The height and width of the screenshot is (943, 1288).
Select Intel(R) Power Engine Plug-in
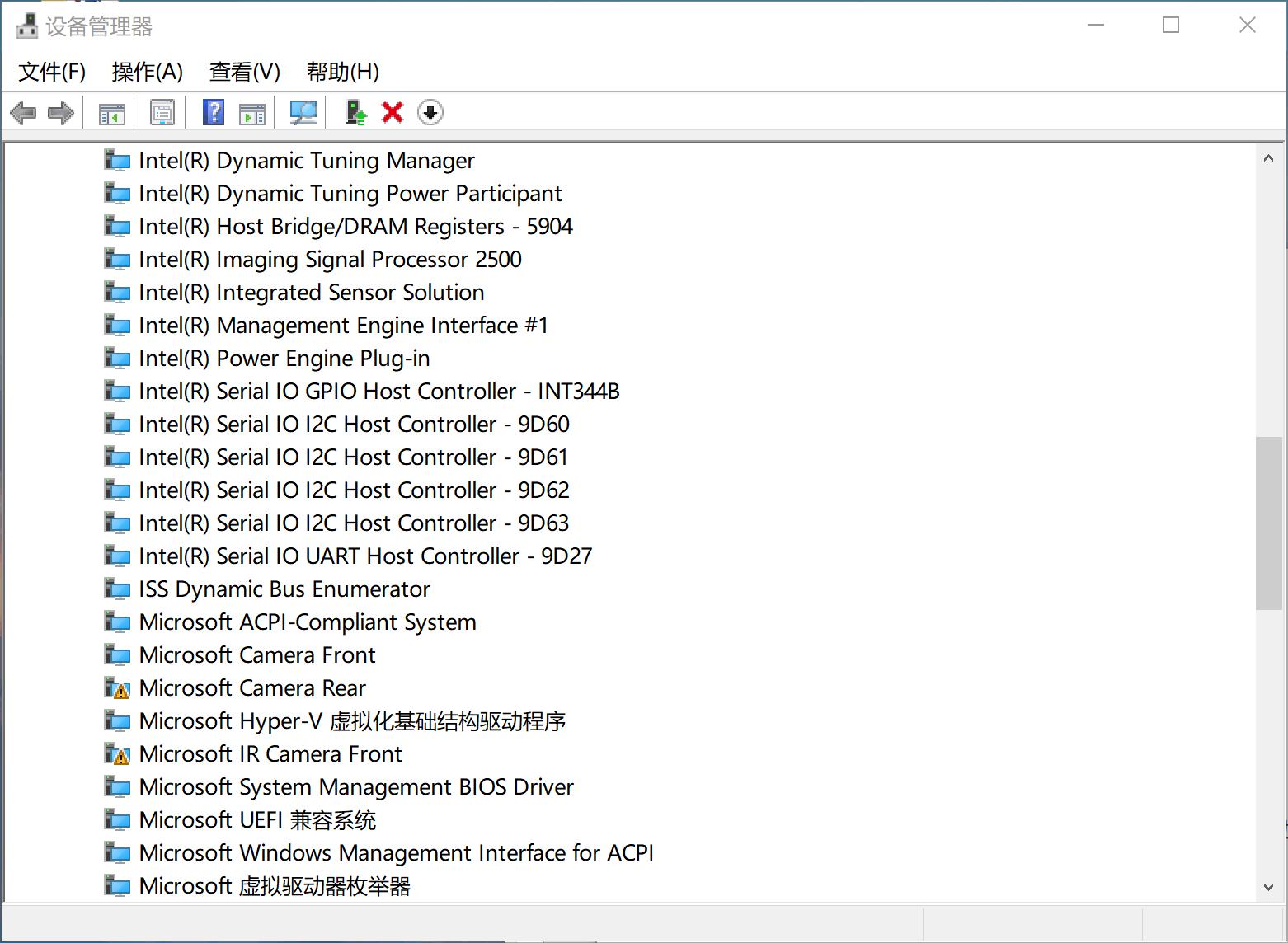284,358
